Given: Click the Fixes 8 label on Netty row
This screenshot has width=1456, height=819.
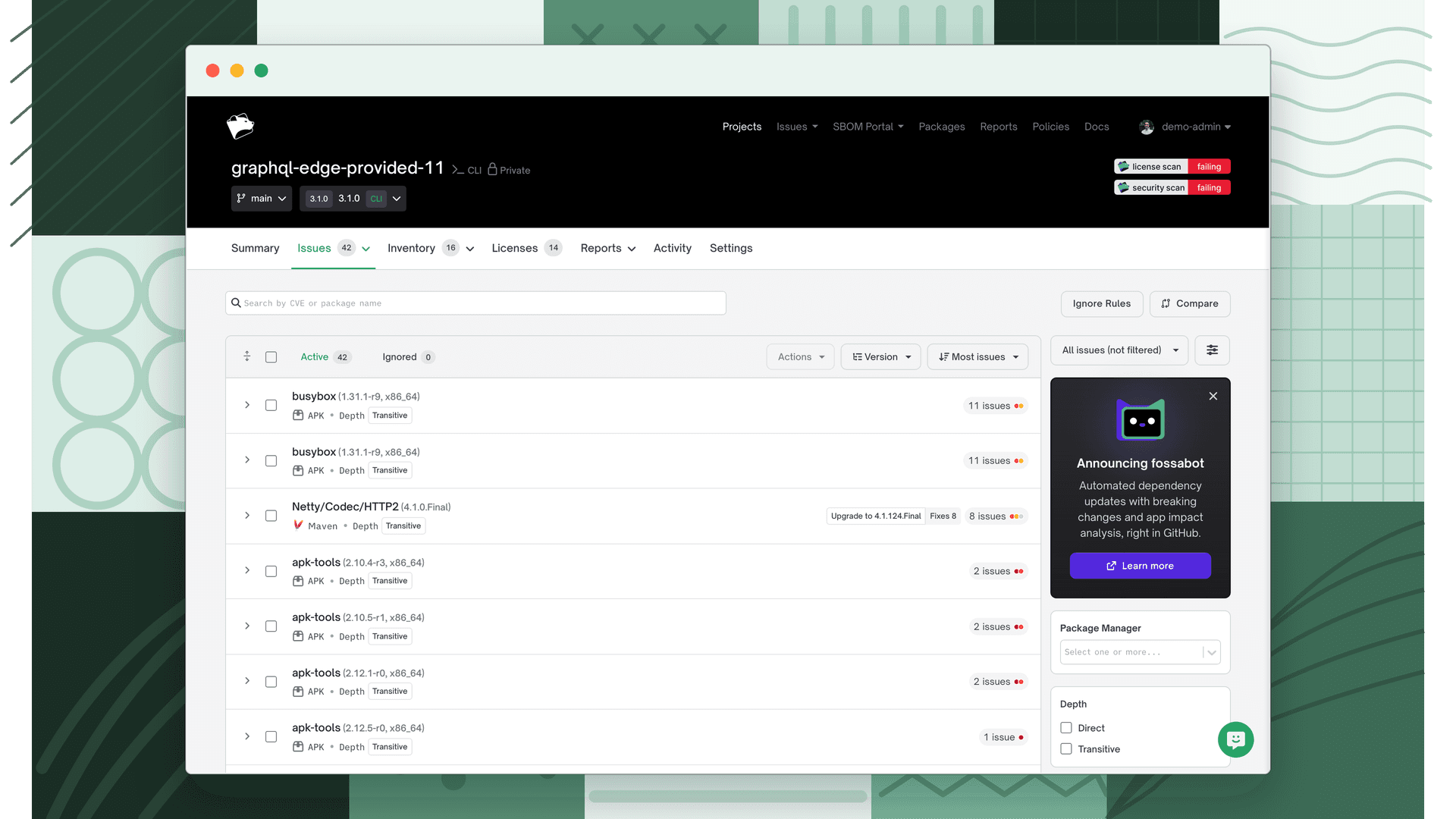Looking at the screenshot, I should coord(943,516).
